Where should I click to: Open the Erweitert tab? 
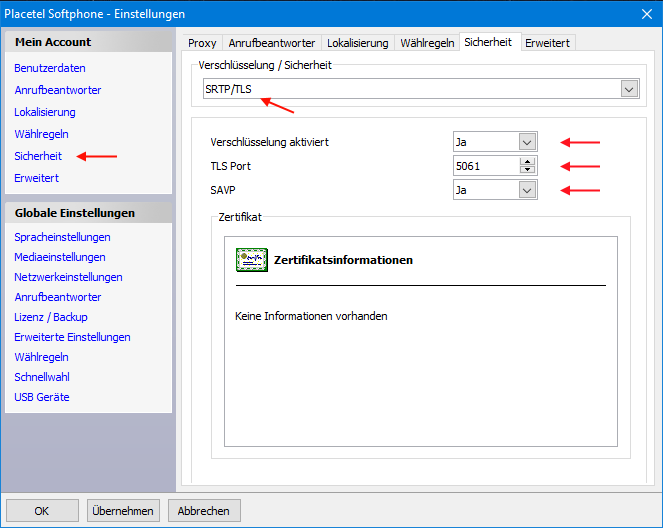click(548, 43)
